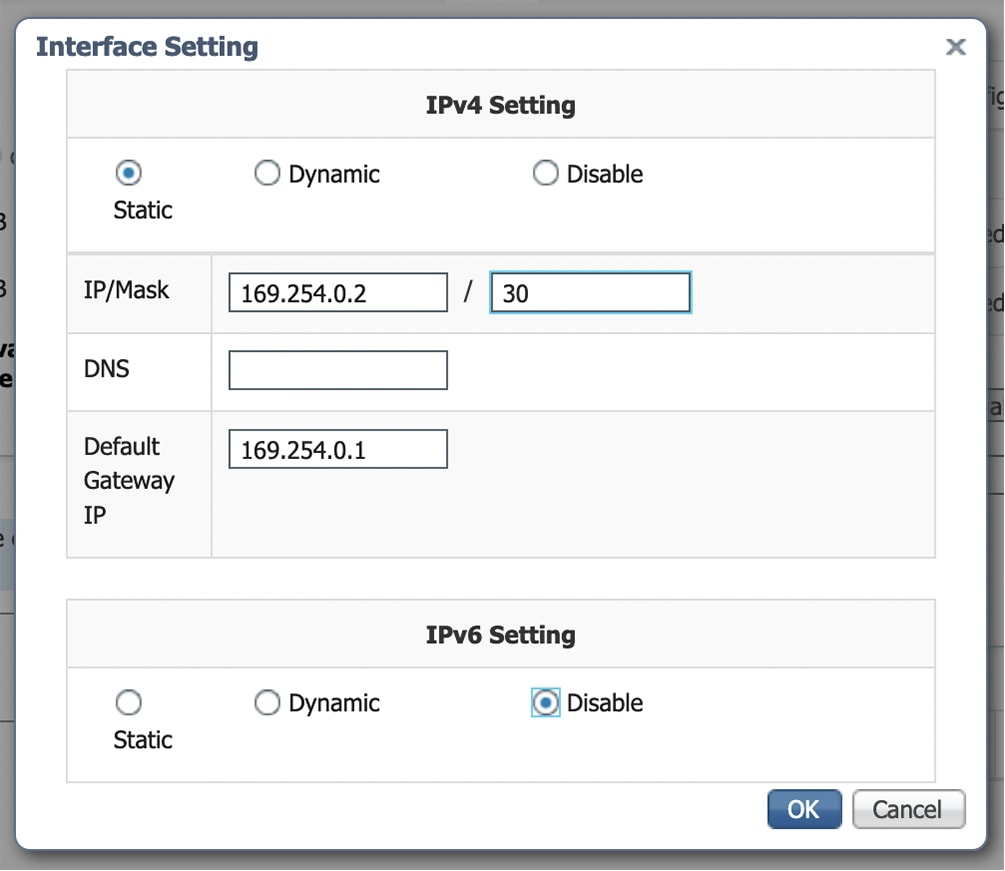
Task: Click the IP address field showing 169.254.0.2
Action: (x=337, y=294)
